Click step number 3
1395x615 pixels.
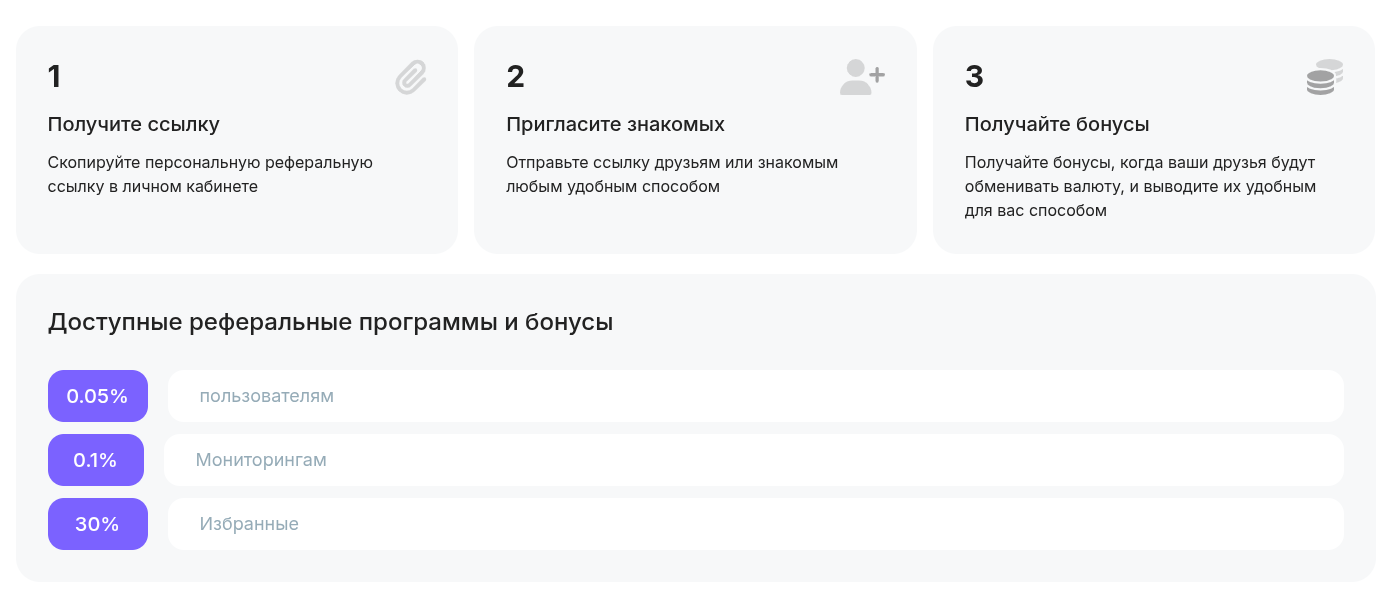(x=974, y=77)
